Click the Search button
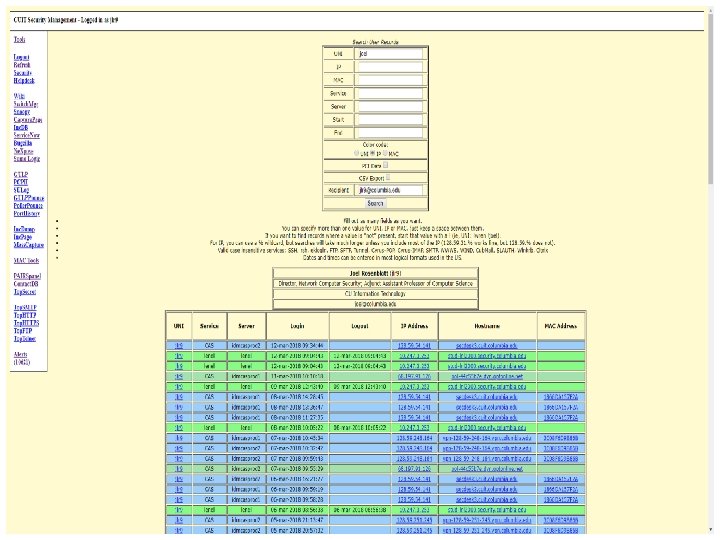720x540 pixels. click(x=375, y=203)
